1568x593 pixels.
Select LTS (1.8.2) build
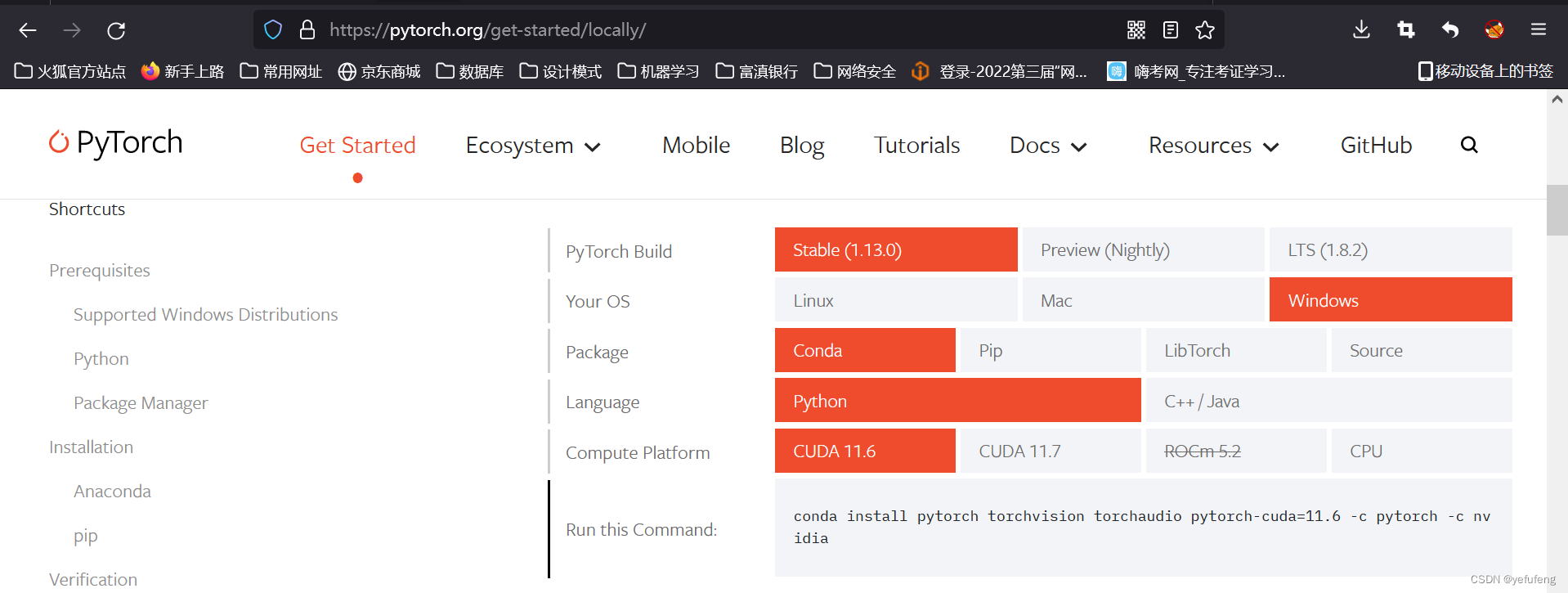click(x=1391, y=249)
